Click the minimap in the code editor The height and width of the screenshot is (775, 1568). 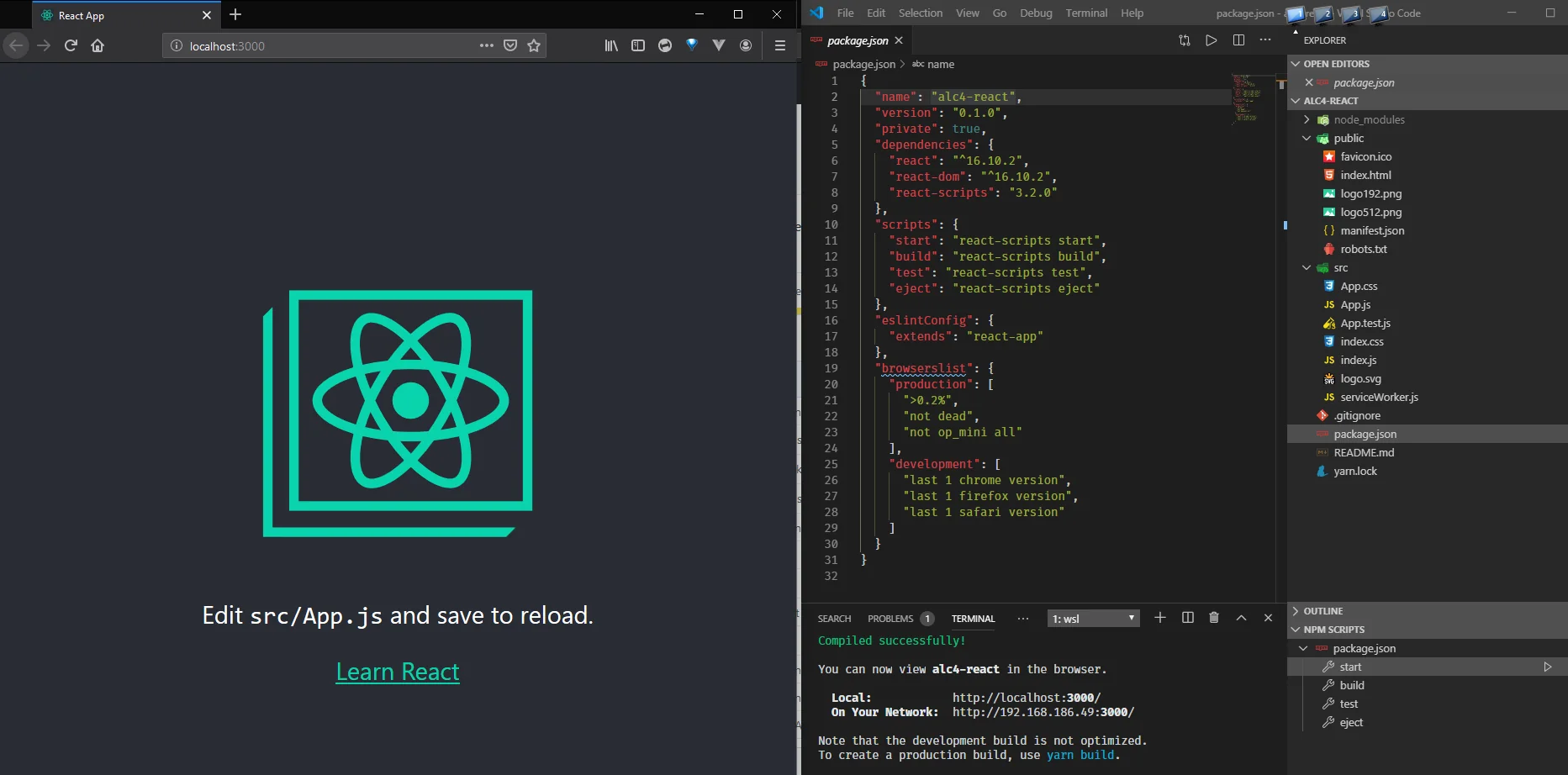click(1247, 98)
